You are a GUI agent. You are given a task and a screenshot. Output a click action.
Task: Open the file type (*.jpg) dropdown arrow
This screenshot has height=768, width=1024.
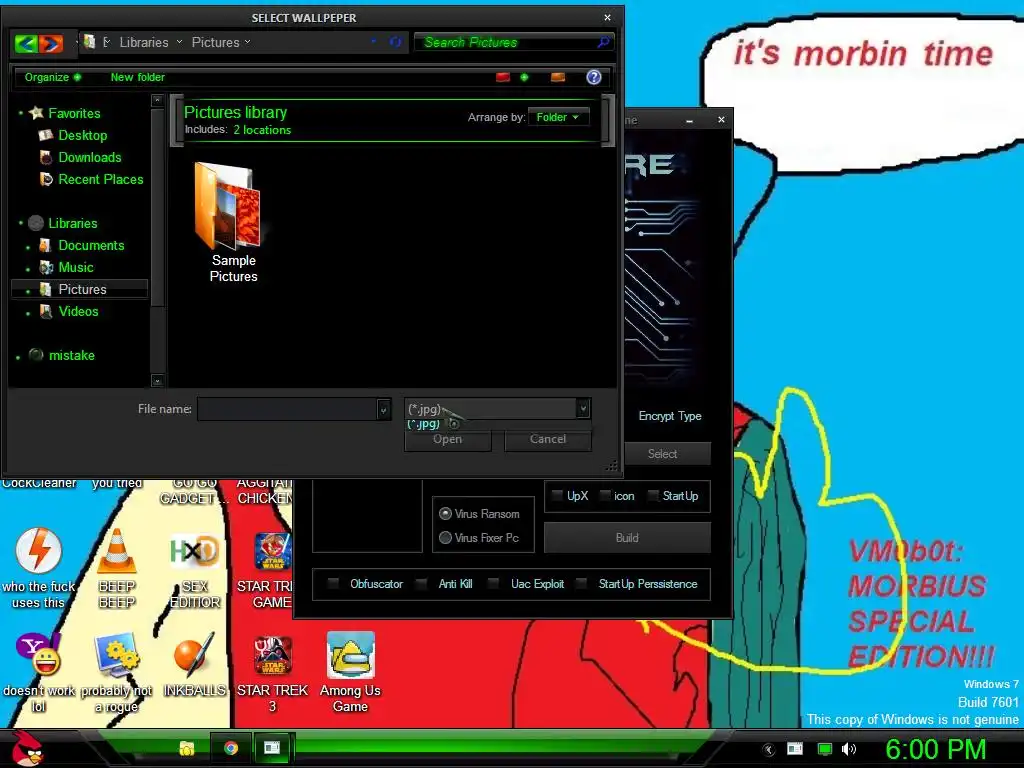tap(583, 409)
